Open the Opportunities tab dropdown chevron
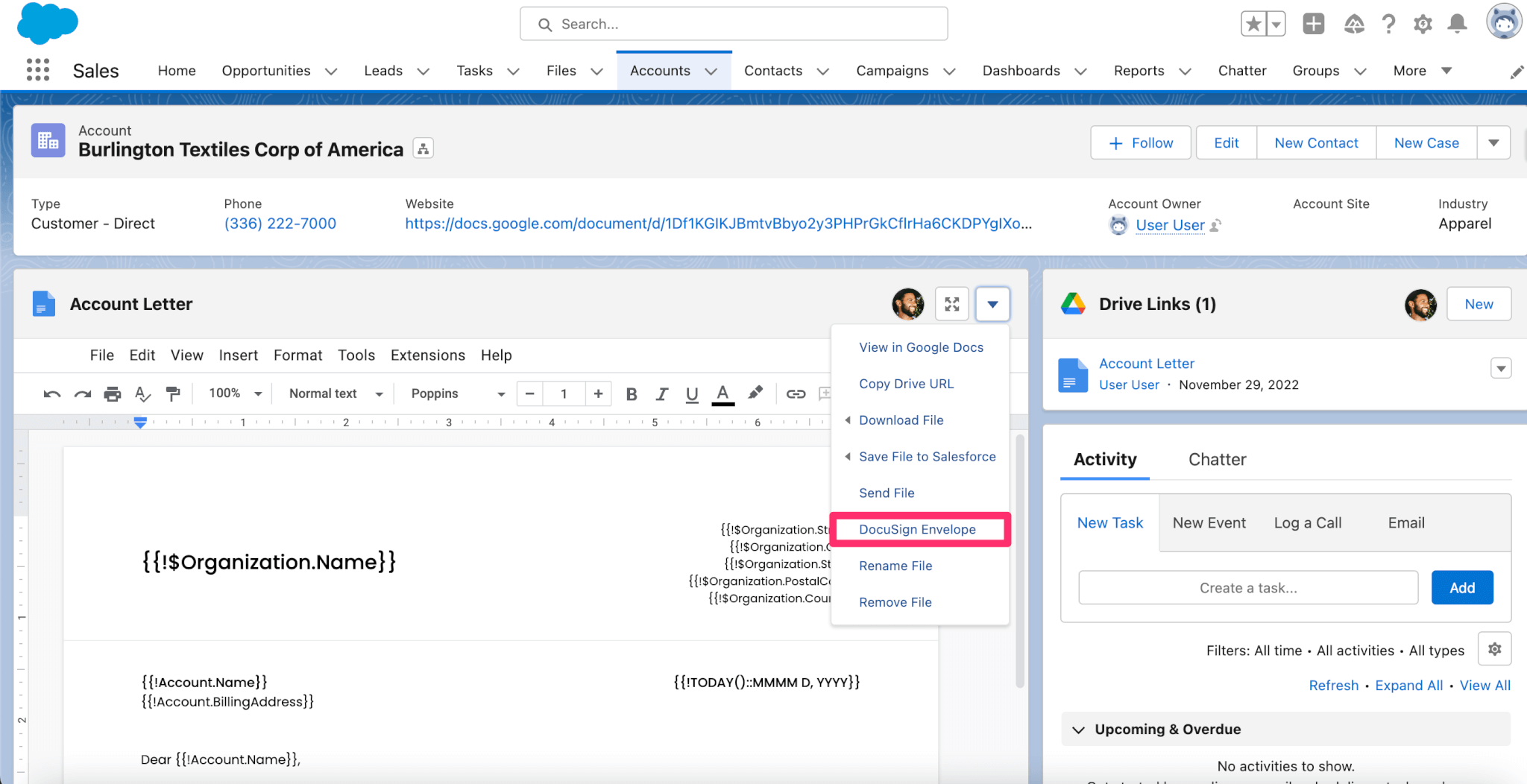Image resolution: width=1527 pixels, height=784 pixels. (x=331, y=72)
